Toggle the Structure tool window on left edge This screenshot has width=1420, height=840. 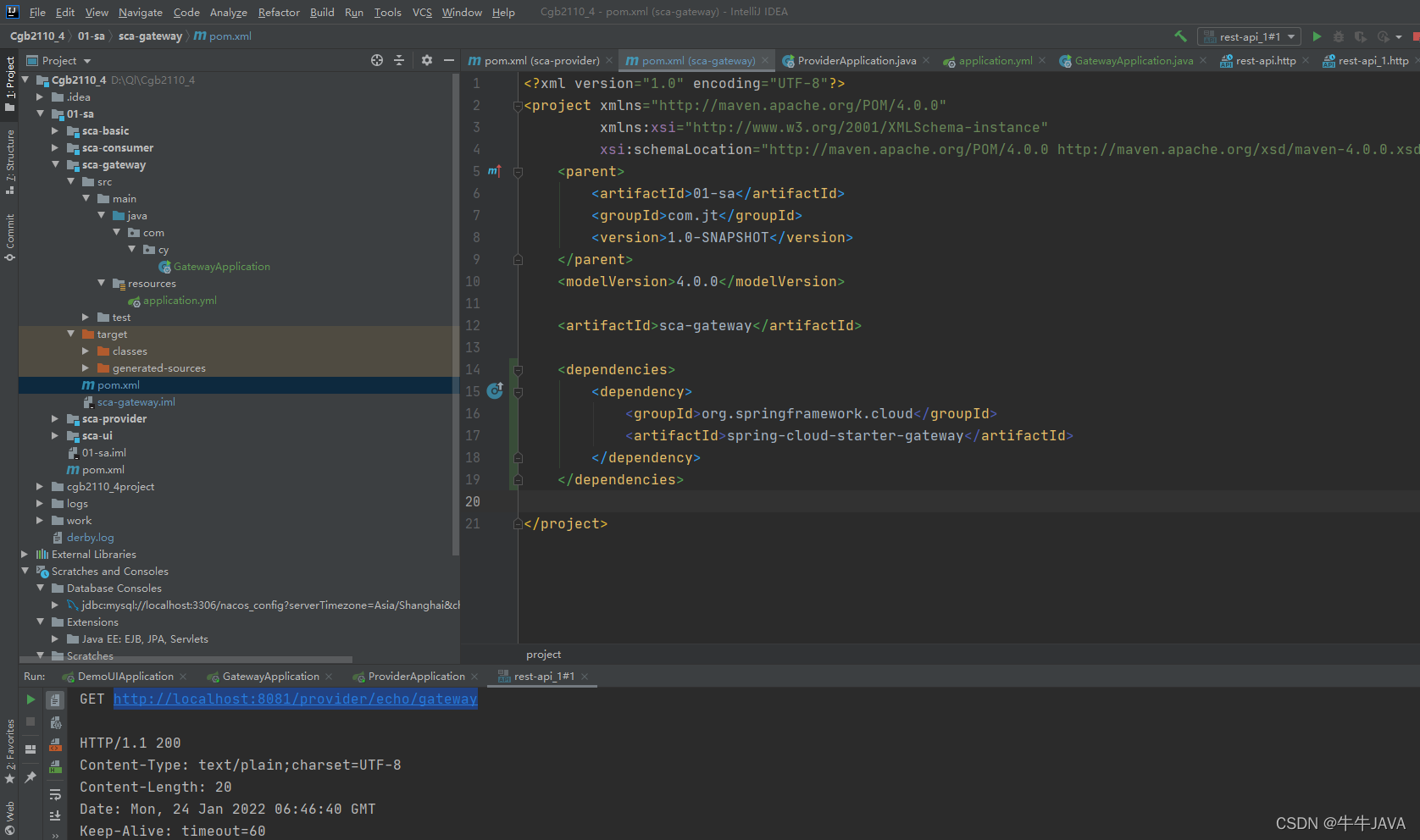(x=9, y=162)
